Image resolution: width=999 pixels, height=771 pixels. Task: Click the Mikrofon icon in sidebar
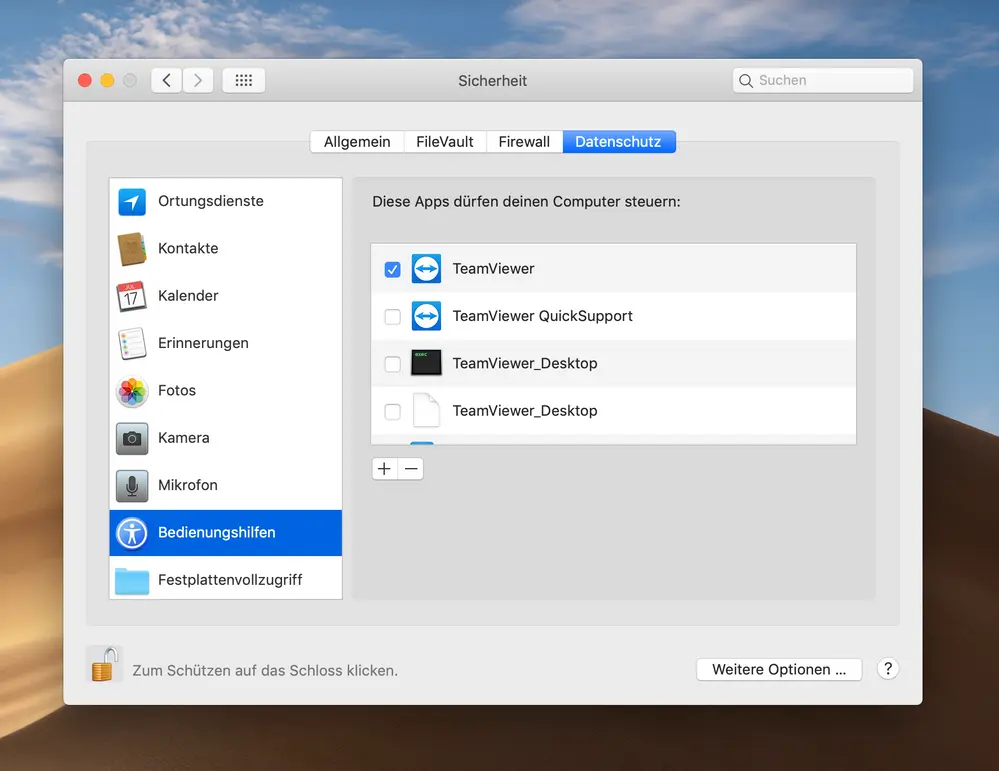pos(132,486)
